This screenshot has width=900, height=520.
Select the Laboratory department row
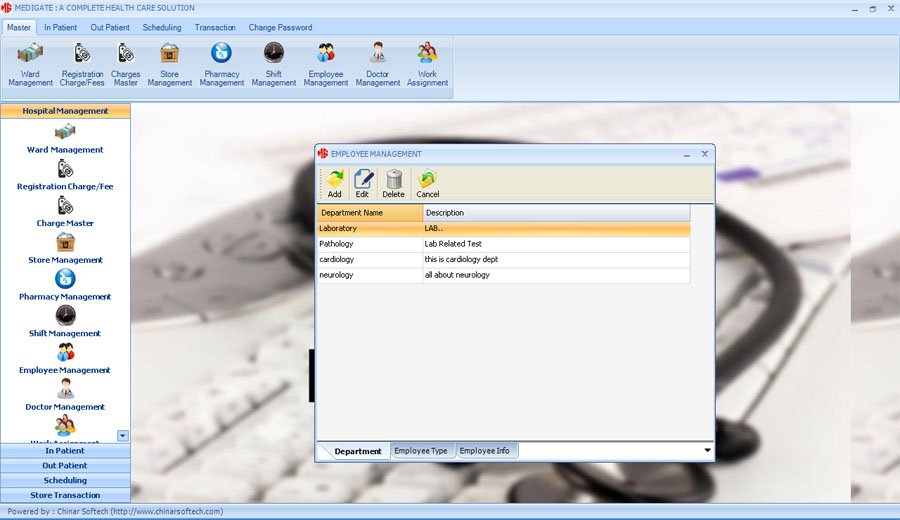(503, 228)
